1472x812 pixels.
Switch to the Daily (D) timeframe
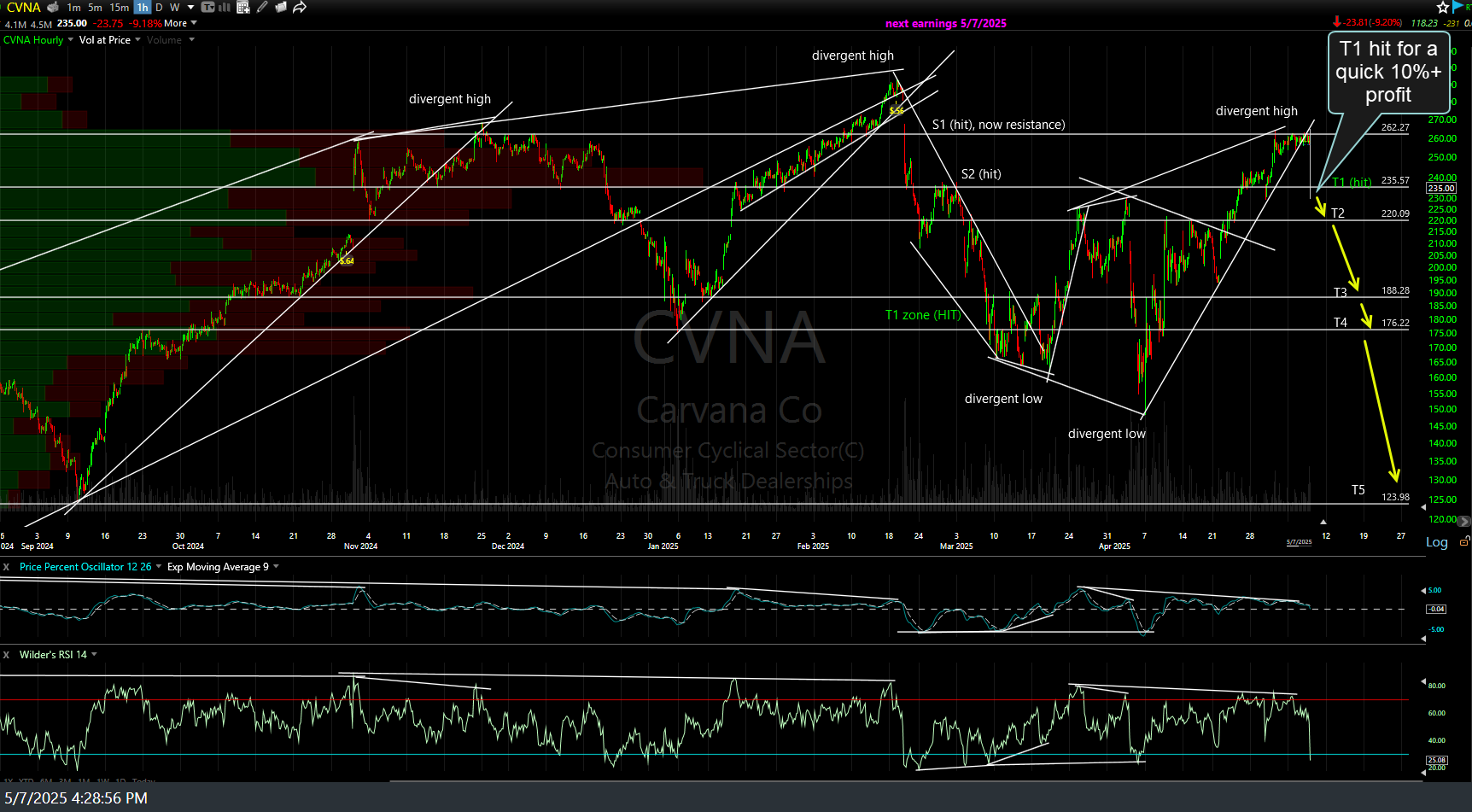coord(159,8)
